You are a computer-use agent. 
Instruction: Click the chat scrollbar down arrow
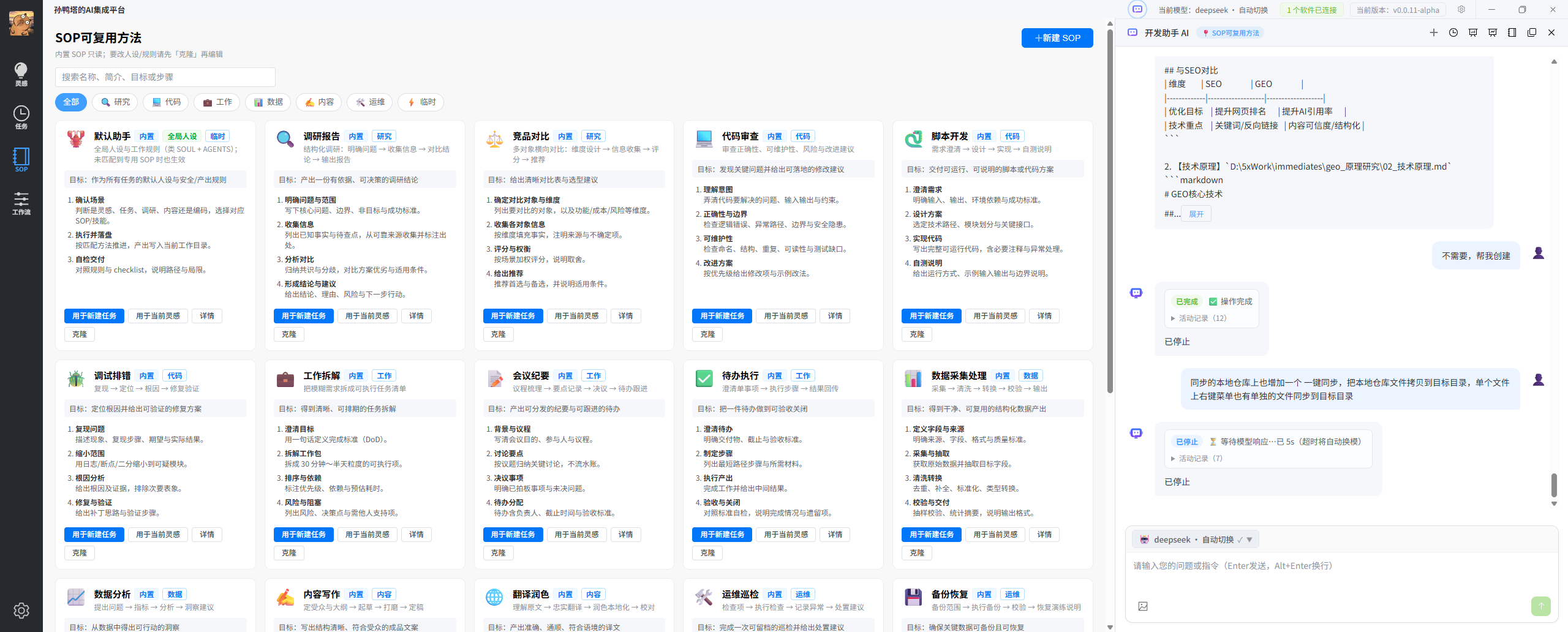1554,504
